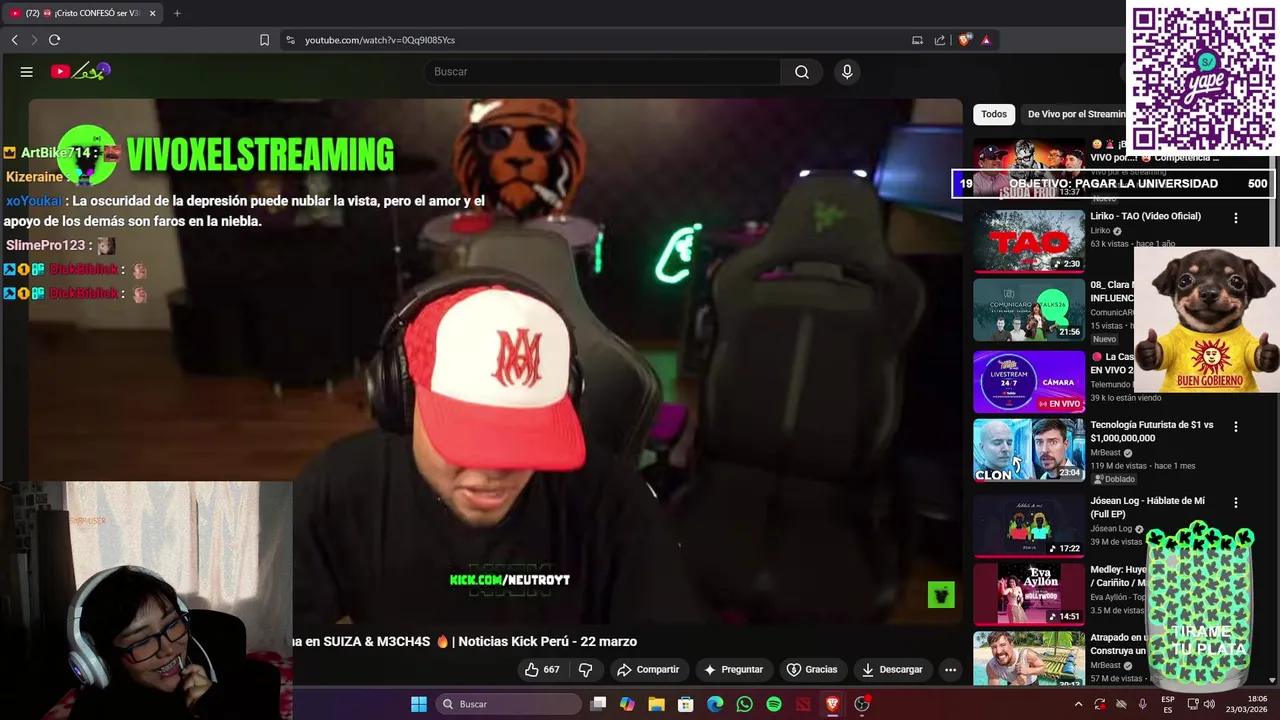The width and height of the screenshot is (1280, 720).
Task: Click the tray microphone icon
Action: (x=1142, y=704)
